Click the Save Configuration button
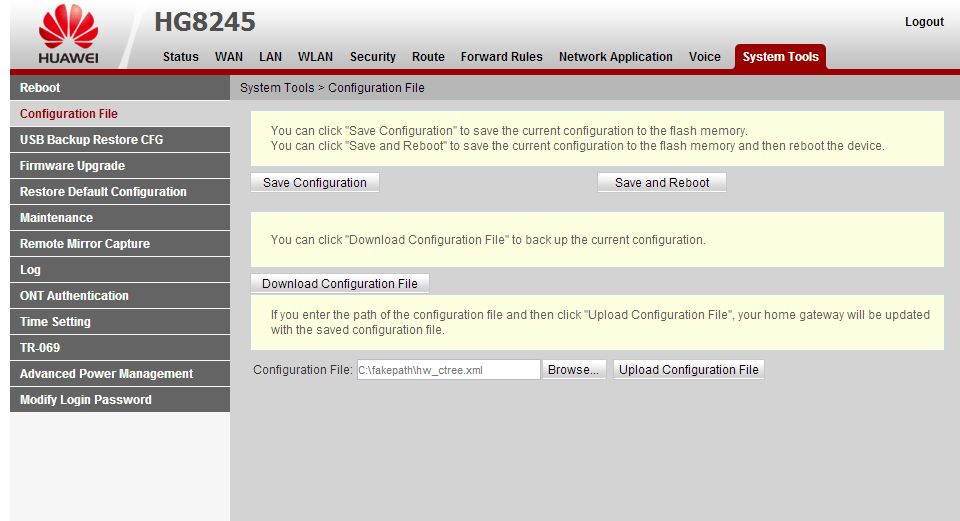This screenshot has height=521, width=960. [315, 182]
